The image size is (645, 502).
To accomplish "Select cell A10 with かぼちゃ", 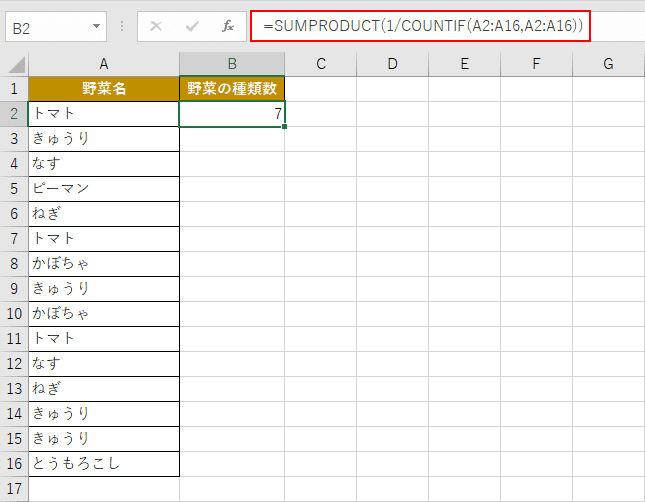I will (x=104, y=314).
